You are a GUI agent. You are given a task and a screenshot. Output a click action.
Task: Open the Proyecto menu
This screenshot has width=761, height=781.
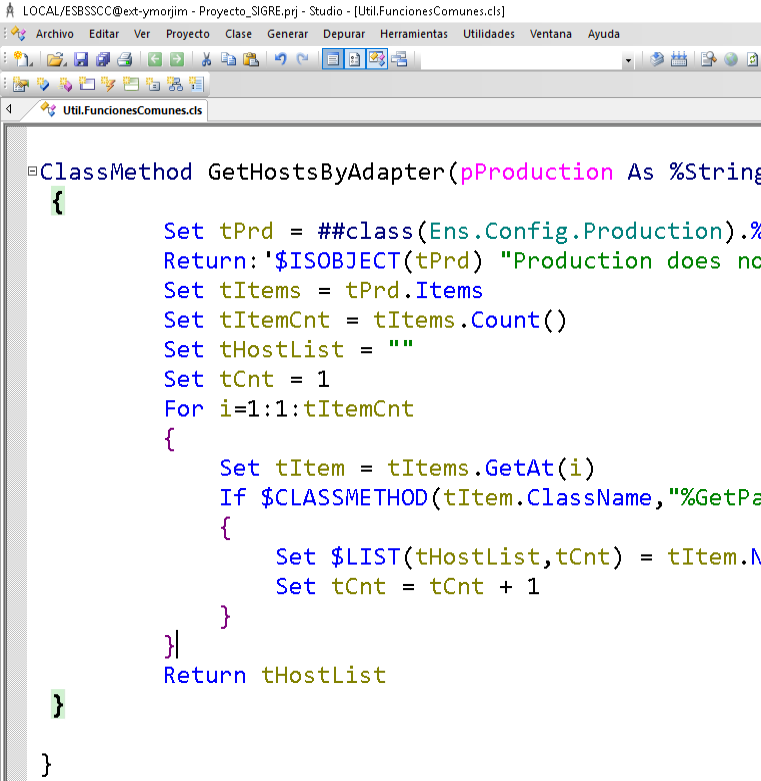point(188,34)
